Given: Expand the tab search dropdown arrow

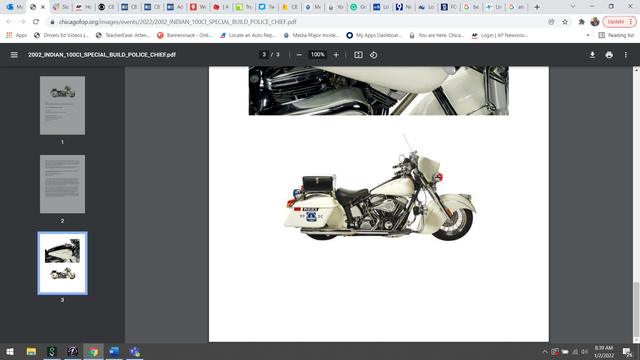Looking at the screenshot, I should tap(573, 7).
